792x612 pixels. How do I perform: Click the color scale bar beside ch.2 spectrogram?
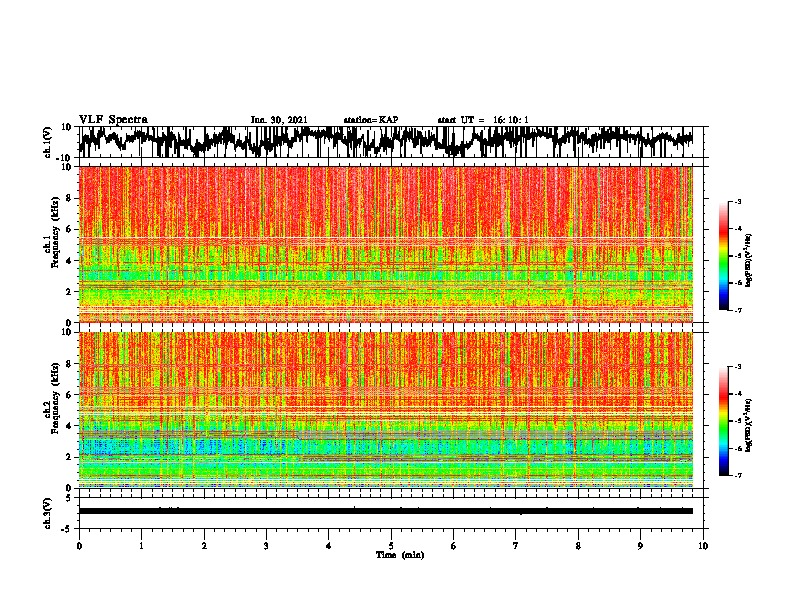click(x=723, y=421)
